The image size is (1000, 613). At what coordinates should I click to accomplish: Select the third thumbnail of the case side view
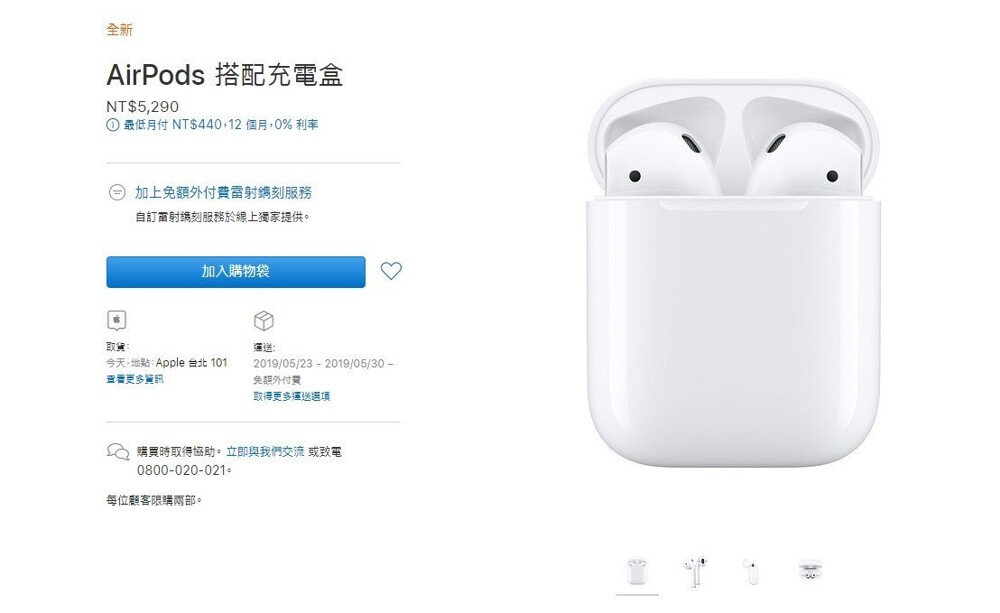pyautogui.click(x=751, y=572)
